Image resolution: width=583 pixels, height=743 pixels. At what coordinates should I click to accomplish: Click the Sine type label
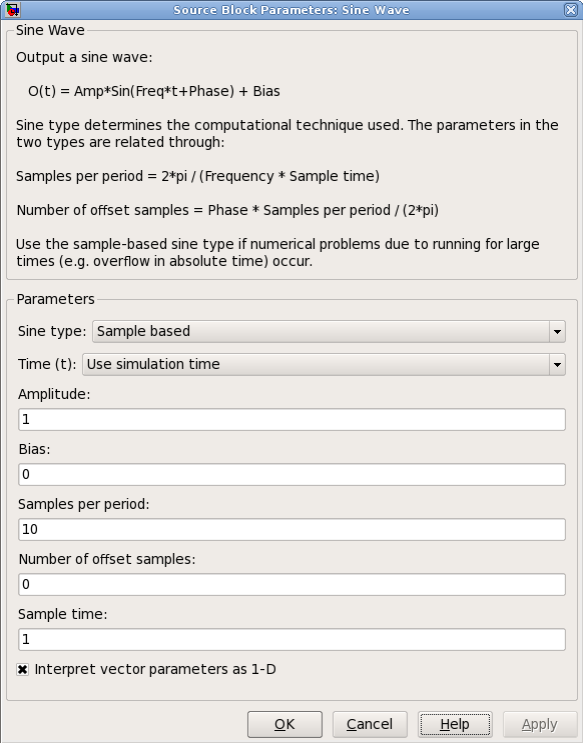point(52,331)
